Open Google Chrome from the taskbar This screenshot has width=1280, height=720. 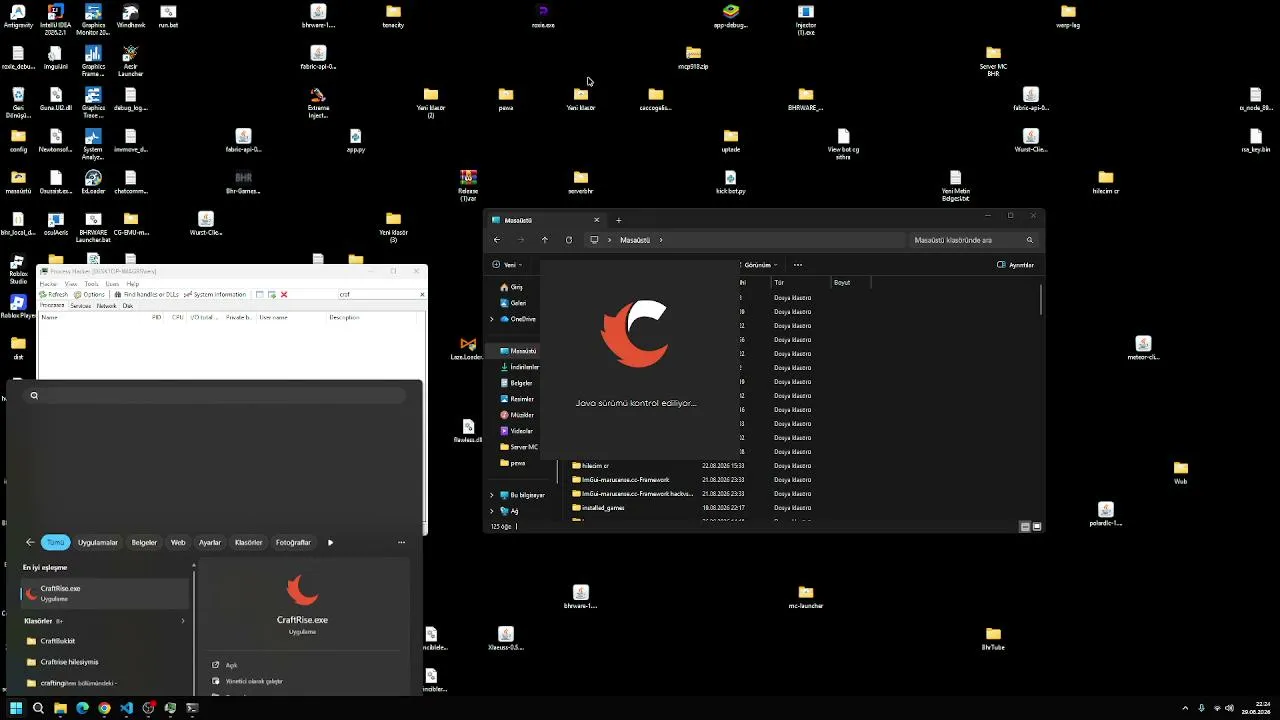point(104,708)
